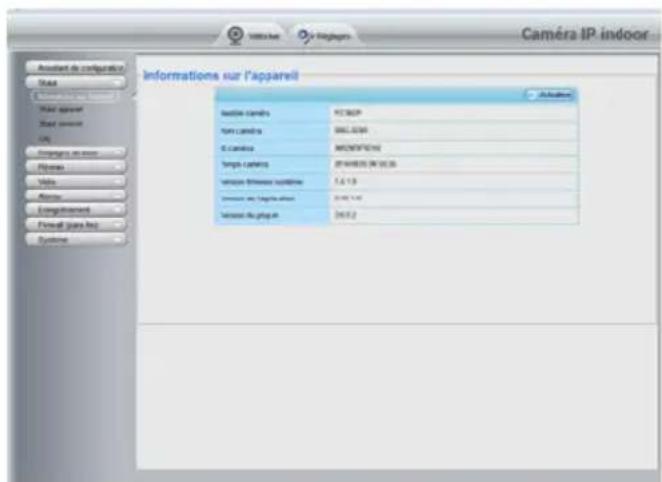Image resolution: width=662 pixels, height=482 pixels.
Task: Click the Nom caméra value cell
Action: [454, 130]
